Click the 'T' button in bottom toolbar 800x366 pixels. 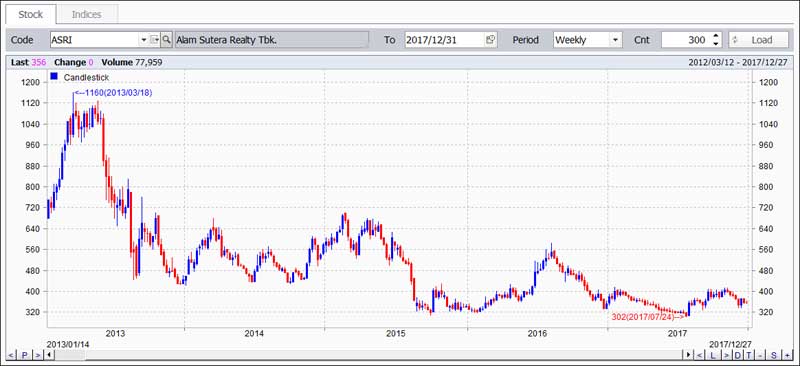(749, 355)
